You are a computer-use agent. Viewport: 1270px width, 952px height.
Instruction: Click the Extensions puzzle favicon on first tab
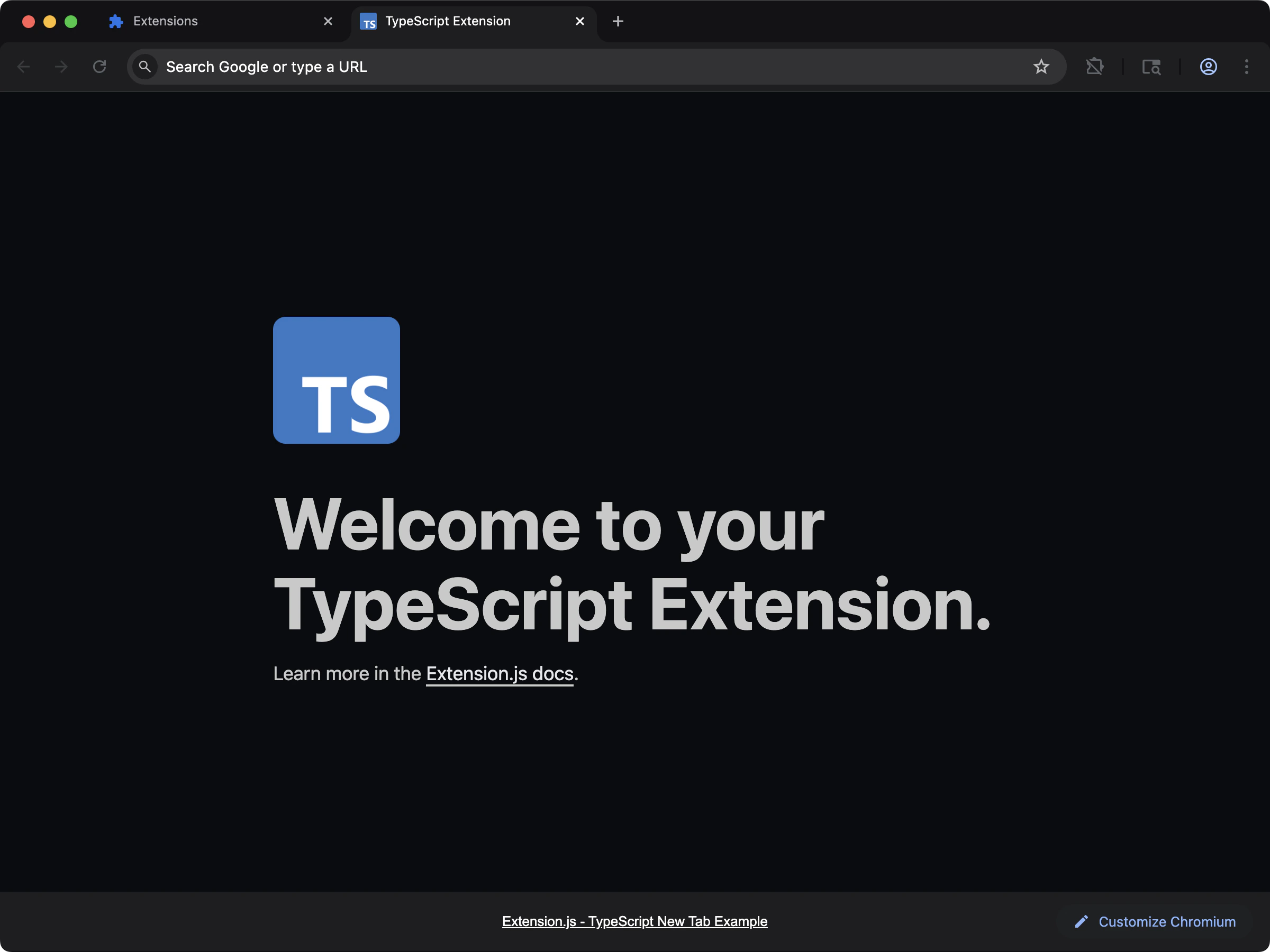coord(115,21)
